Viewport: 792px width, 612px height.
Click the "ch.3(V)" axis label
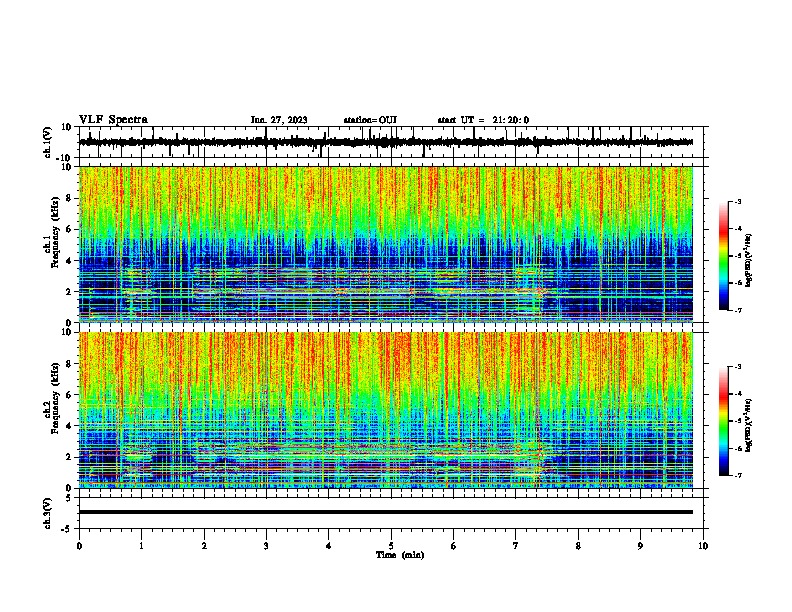pos(48,513)
